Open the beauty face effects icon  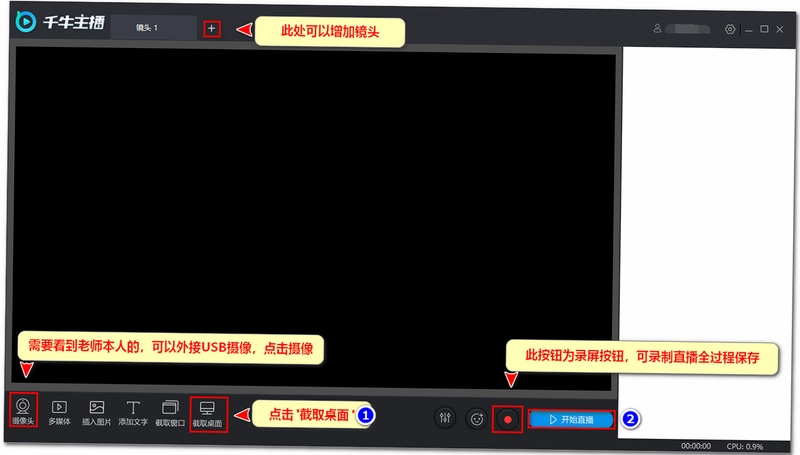coord(477,419)
